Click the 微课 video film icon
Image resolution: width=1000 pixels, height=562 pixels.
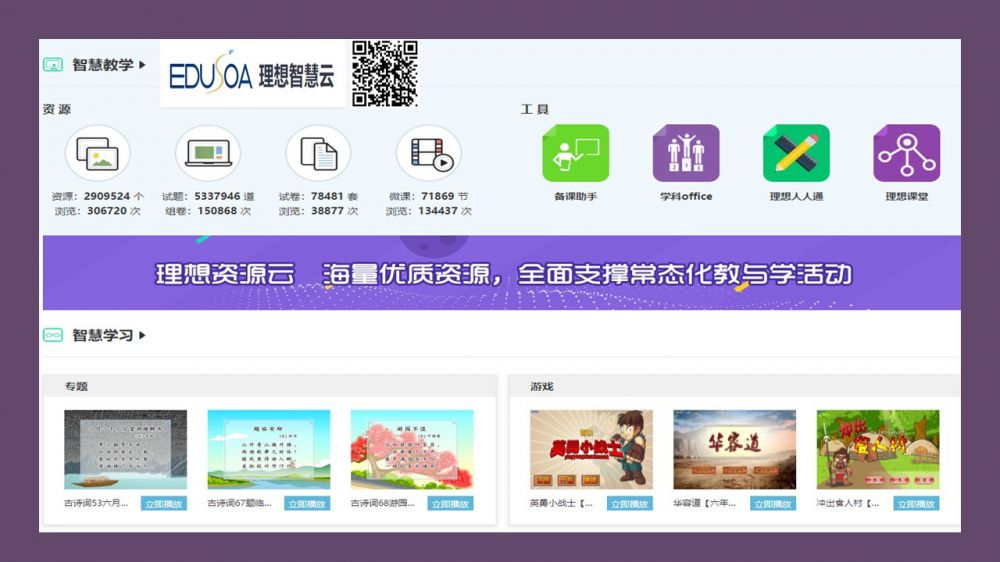[429, 154]
